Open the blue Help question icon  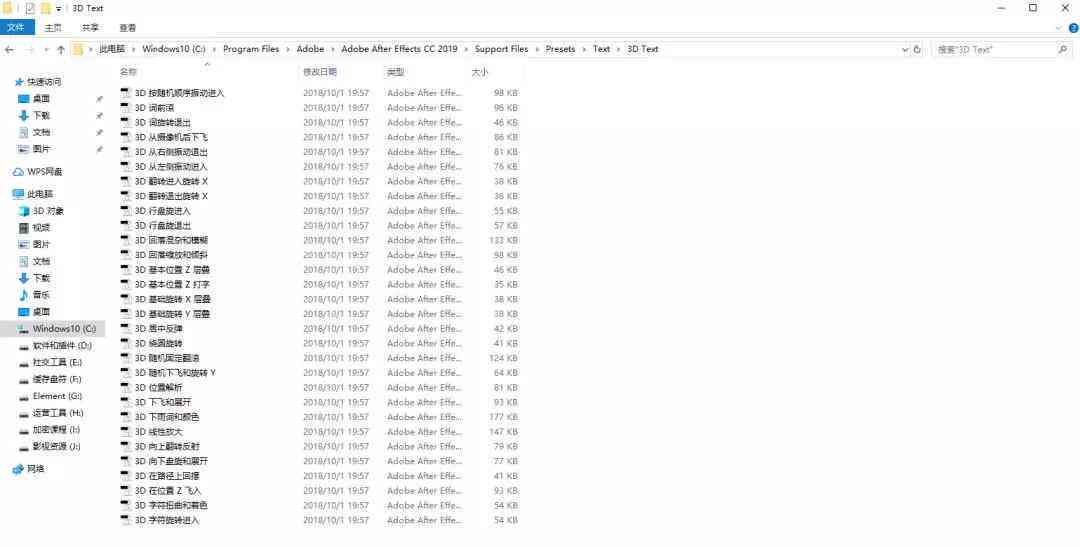click(1073, 28)
